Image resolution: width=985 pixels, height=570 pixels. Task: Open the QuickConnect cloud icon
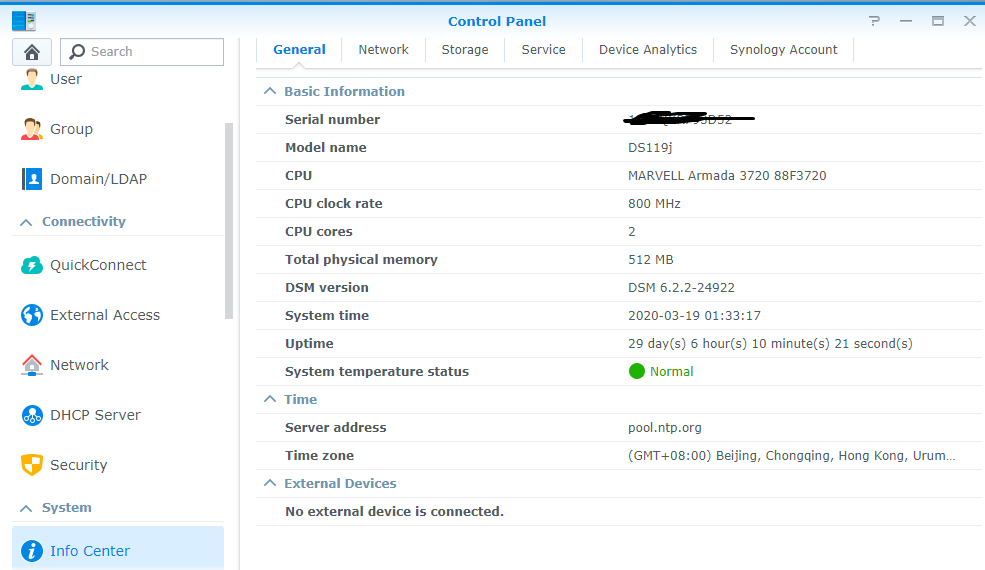pyautogui.click(x=31, y=265)
